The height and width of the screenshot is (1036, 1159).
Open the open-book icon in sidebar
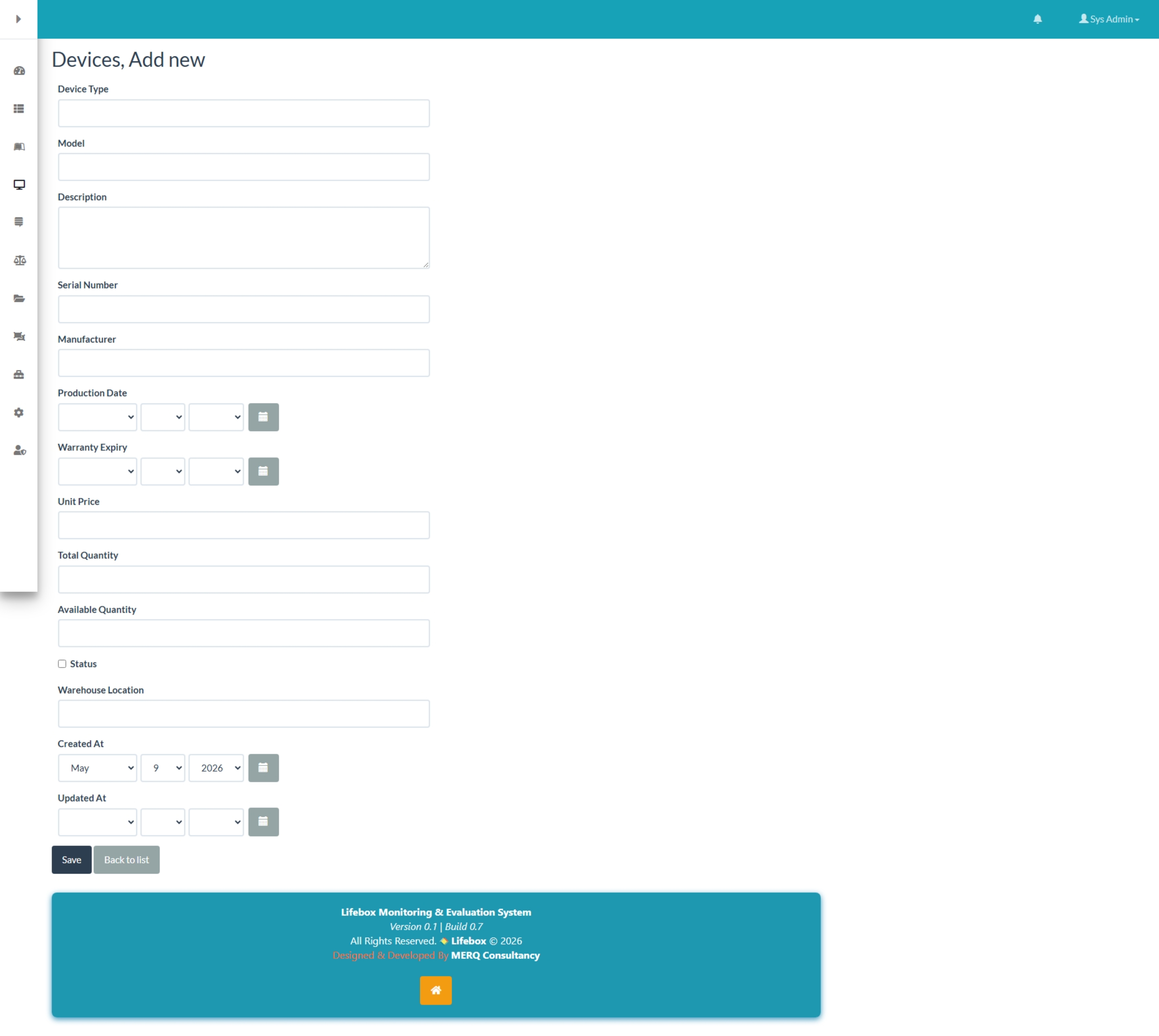(19, 147)
